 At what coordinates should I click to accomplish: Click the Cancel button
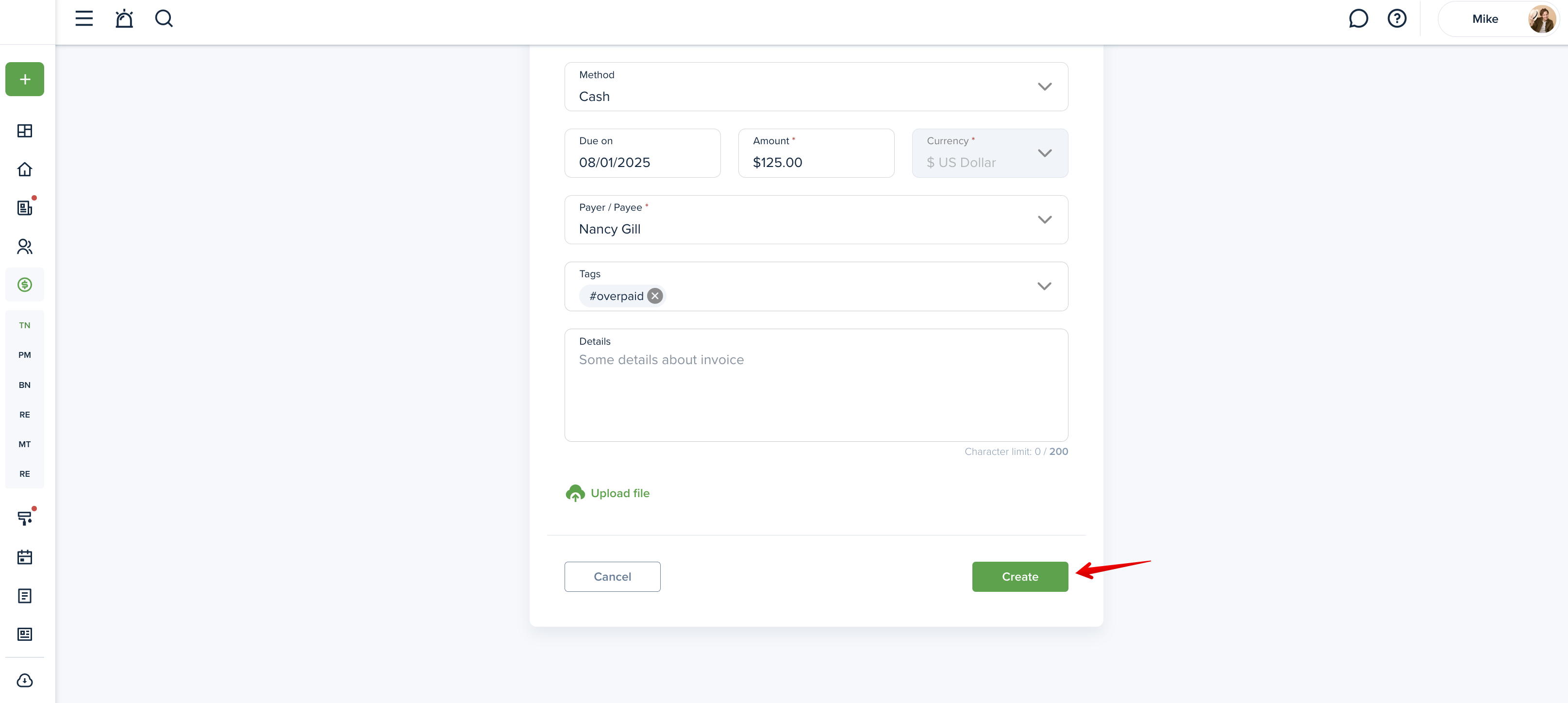(612, 576)
